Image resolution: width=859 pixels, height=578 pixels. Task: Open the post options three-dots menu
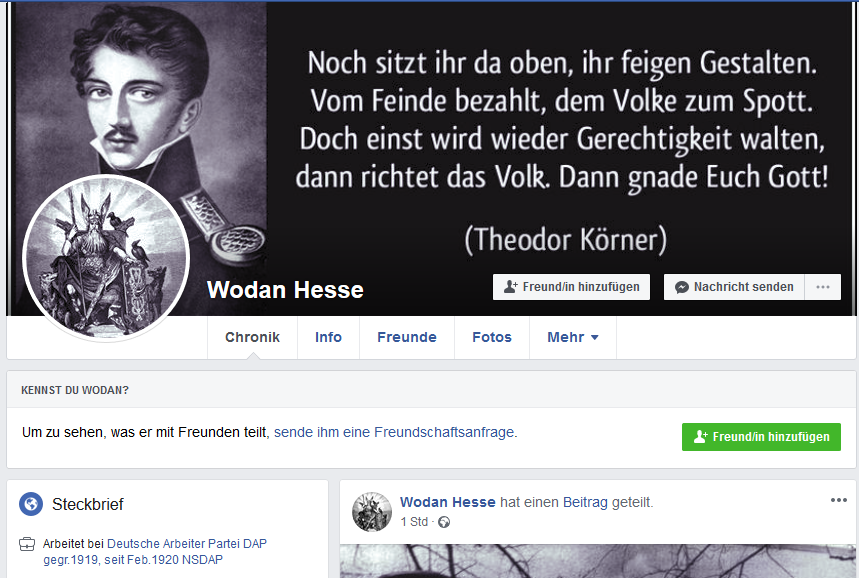(839, 500)
